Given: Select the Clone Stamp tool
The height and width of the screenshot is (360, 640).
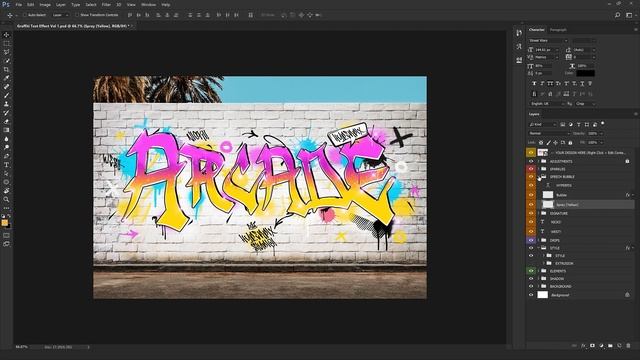Looking at the screenshot, I should pyautogui.click(x=6, y=104).
